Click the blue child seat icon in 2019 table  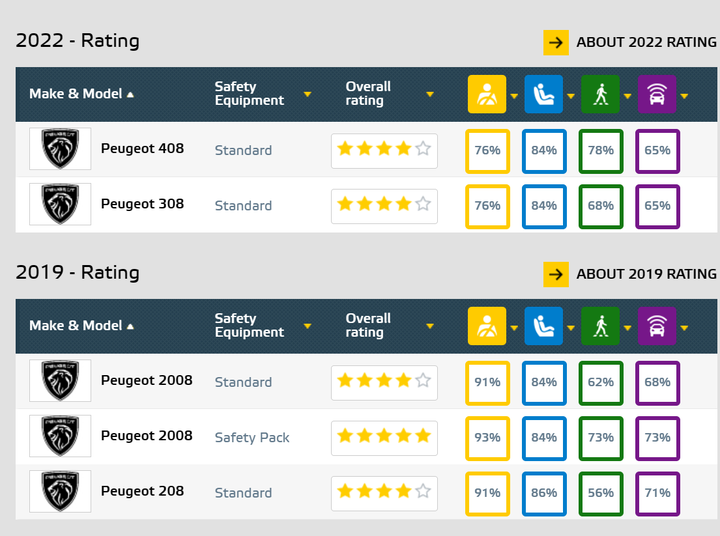point(544,326)
